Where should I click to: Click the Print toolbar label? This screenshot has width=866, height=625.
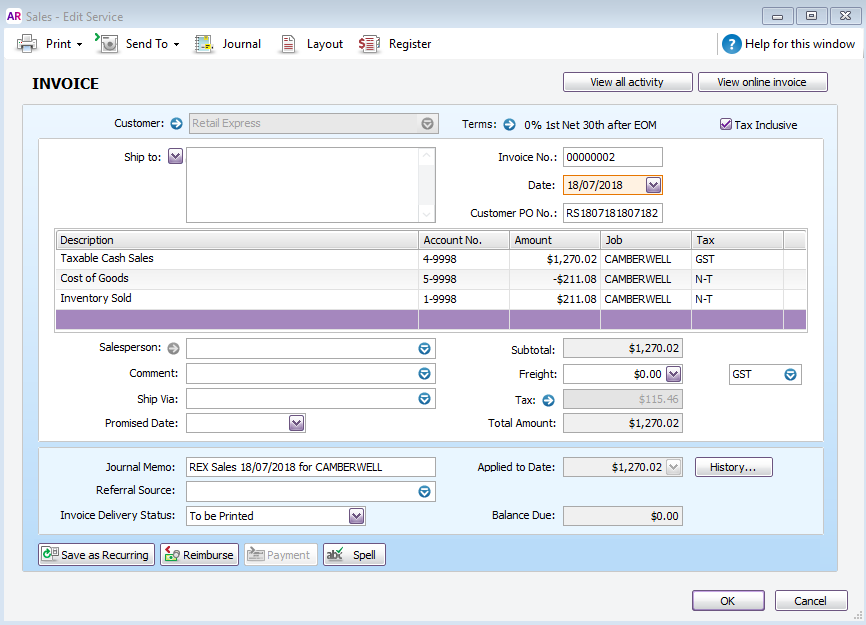click(x=59, y=44)
